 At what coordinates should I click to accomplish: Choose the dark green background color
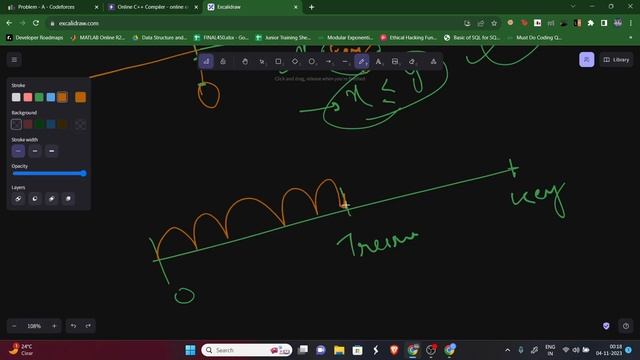[39, 124]
